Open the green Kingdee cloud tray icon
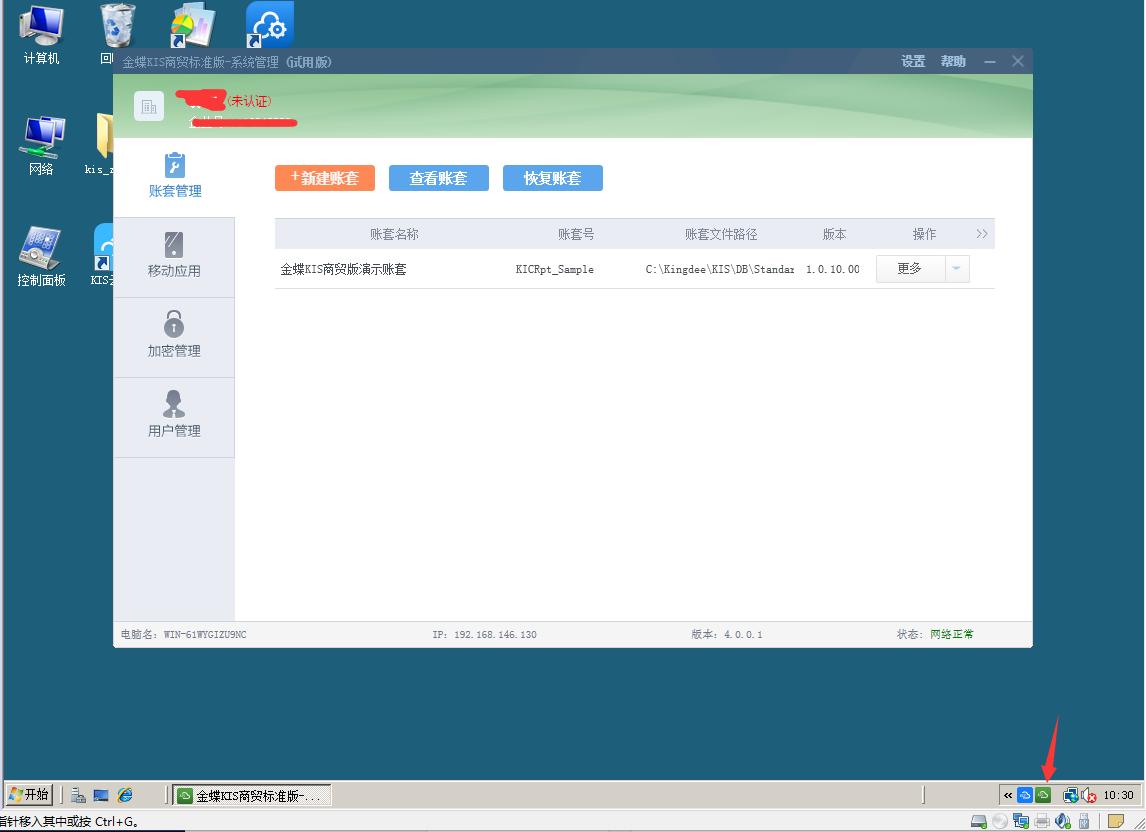This screenshot has width=1146, height=832. point(1042,795)
